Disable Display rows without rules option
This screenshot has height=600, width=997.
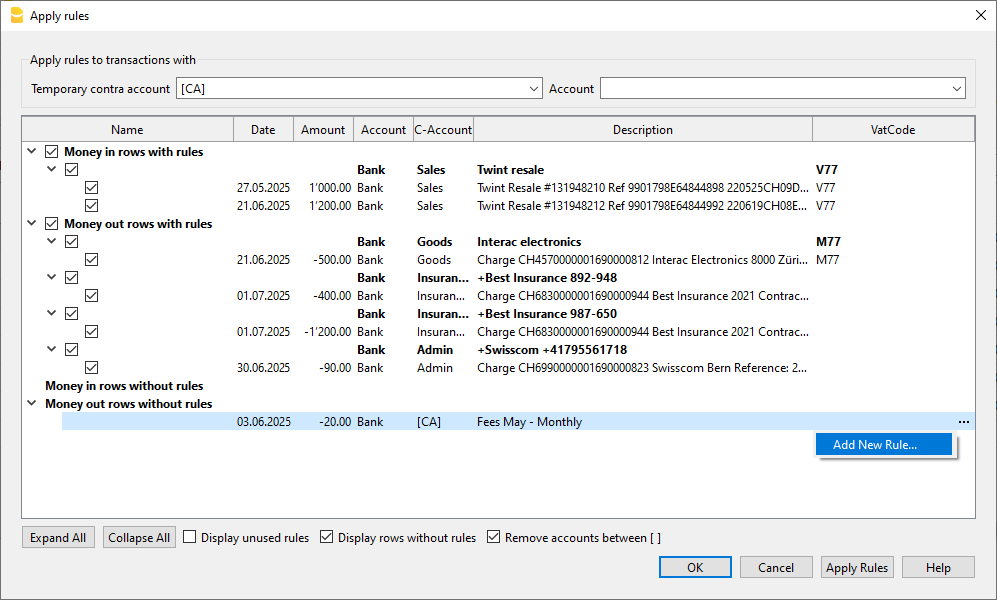click(326, 537)
